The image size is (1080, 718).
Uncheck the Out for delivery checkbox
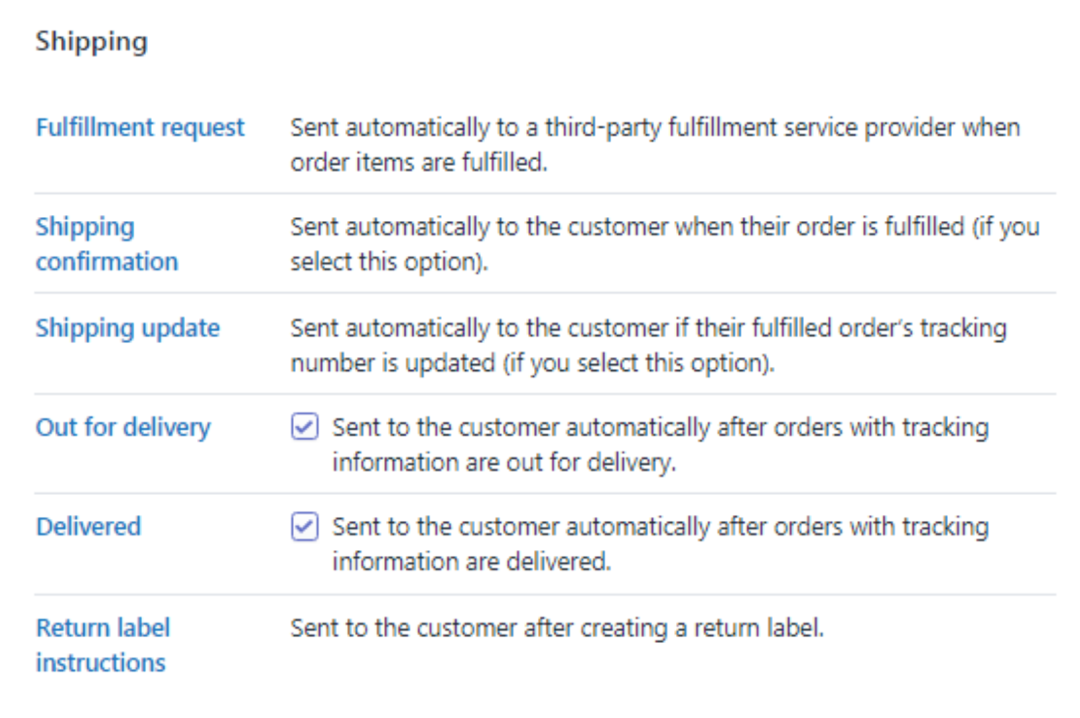305,427
